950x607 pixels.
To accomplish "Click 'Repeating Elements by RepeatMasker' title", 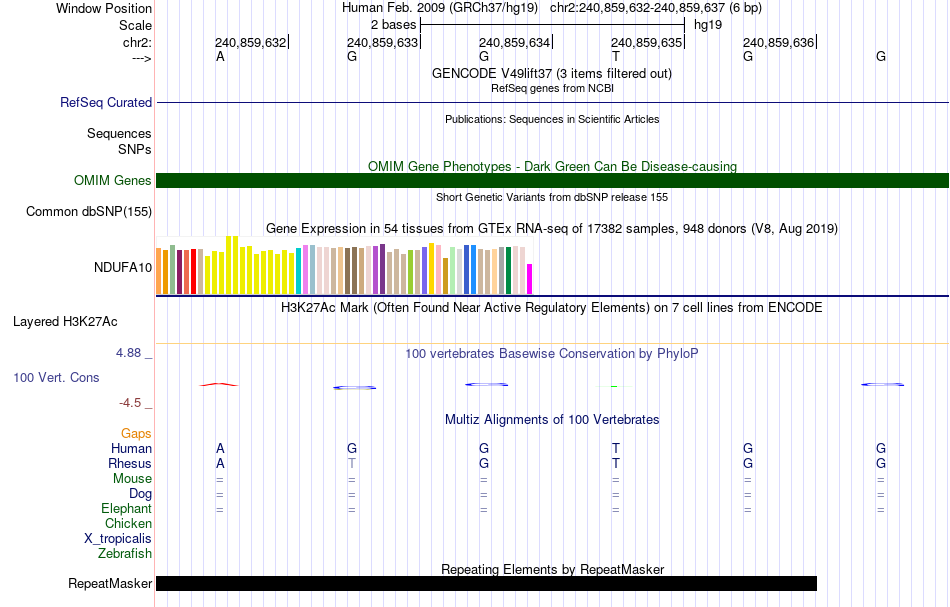I will click(553, 569).
